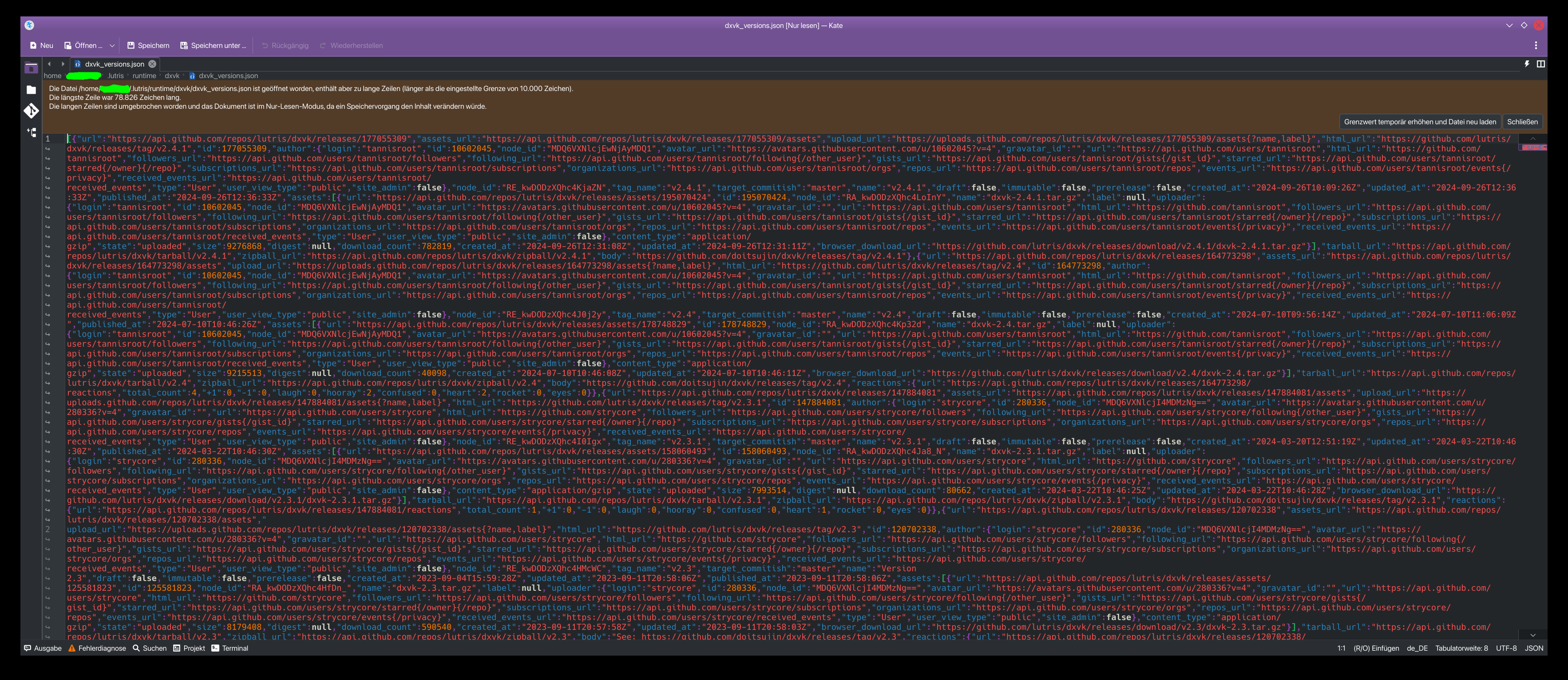Screen dimensions: 1568x680
Task: Open the Projects sidebar panel
Action: [31, 68]
